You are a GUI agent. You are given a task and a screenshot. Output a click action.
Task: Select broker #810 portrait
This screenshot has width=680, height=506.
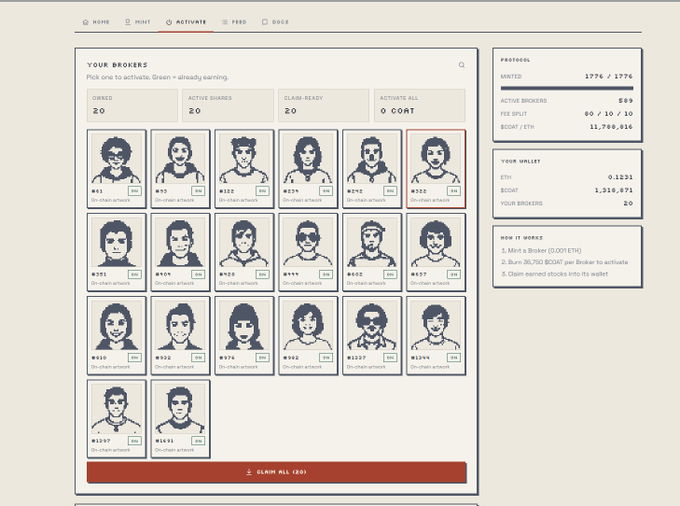[x=117, y=336]
